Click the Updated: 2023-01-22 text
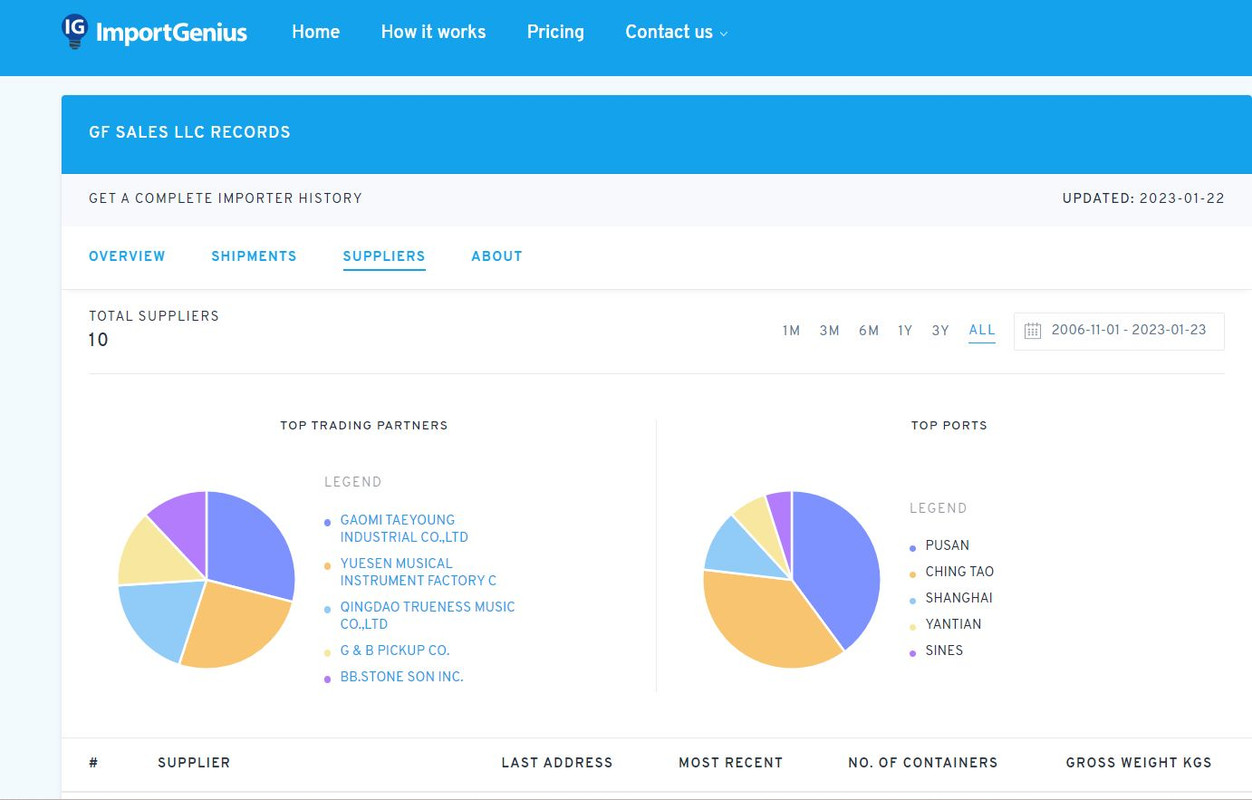Image resolution: width=1252 pixels, height=800 pixels. click(1143, 198)
